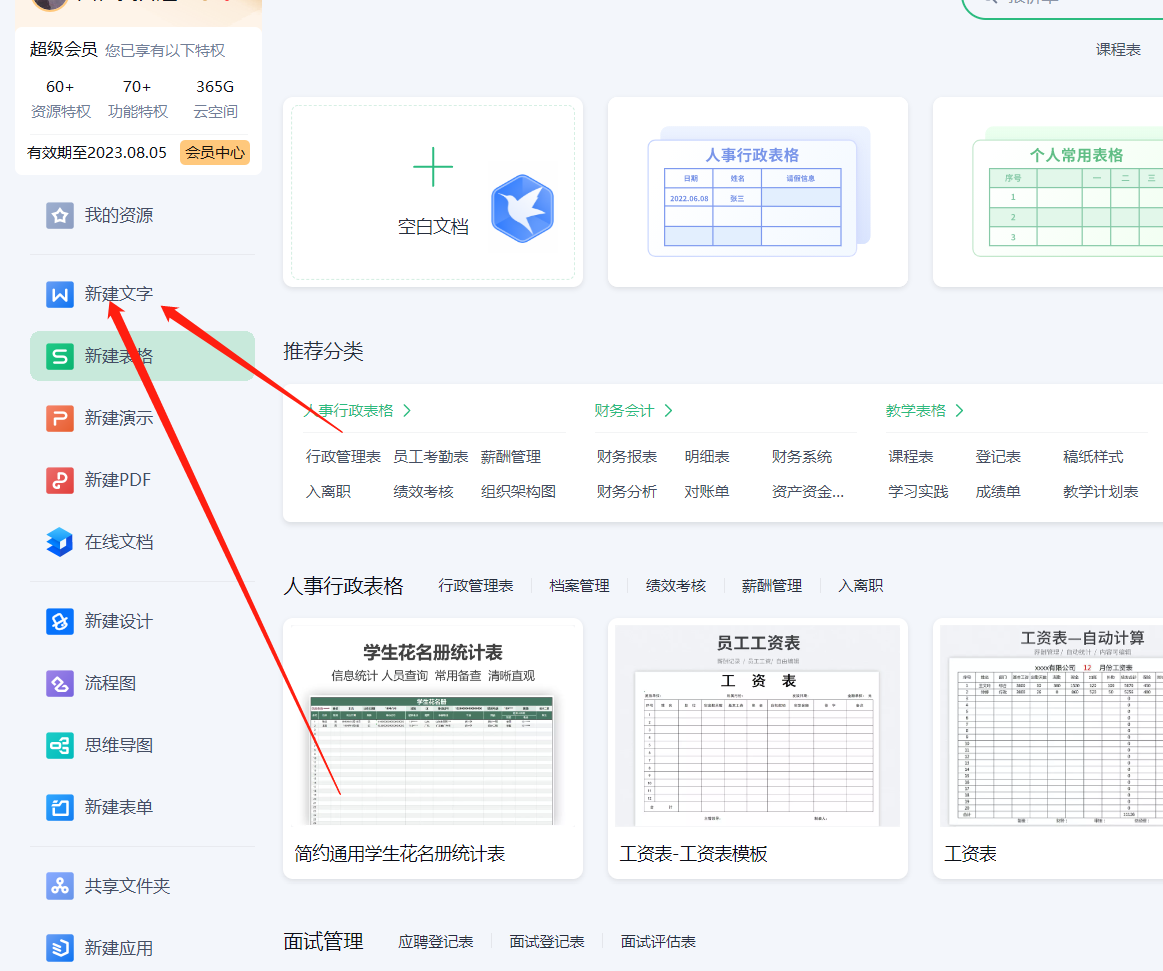
Task: Open the 人事行政表格 template card at top
Action: tap(758, 192)
